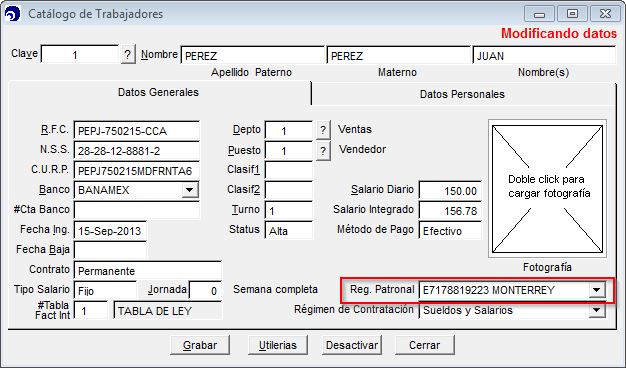Click the Ventas department label
Image resolution: width=626 pixels, height=368 pixels.
[x=355, y=129]
